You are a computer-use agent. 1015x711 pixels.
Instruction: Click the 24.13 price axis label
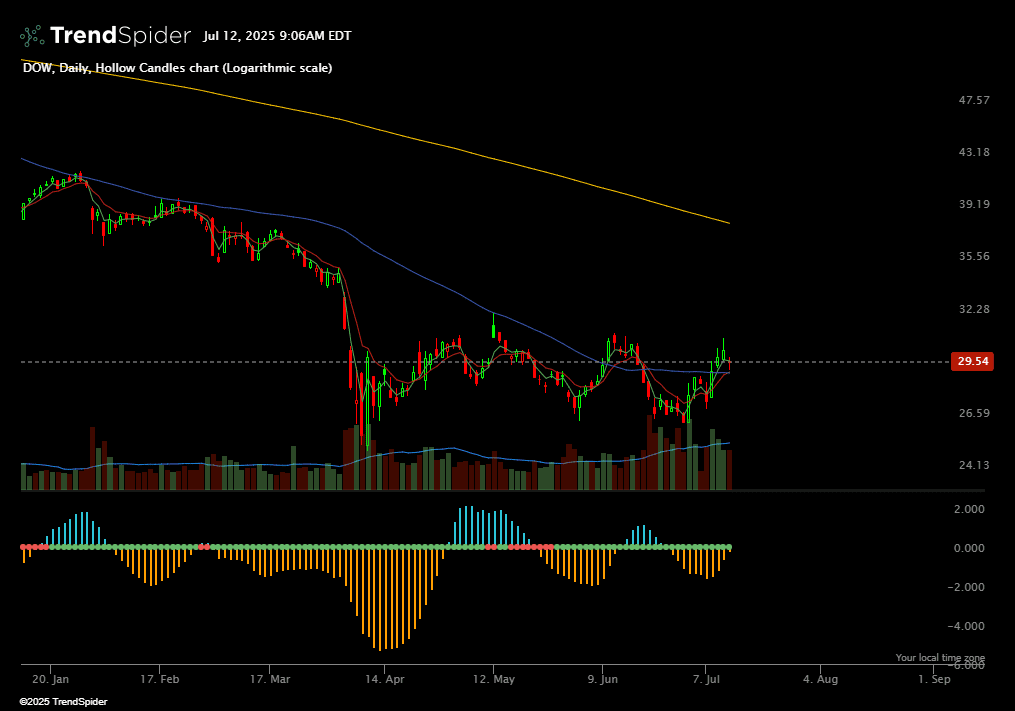click(973, 465)
